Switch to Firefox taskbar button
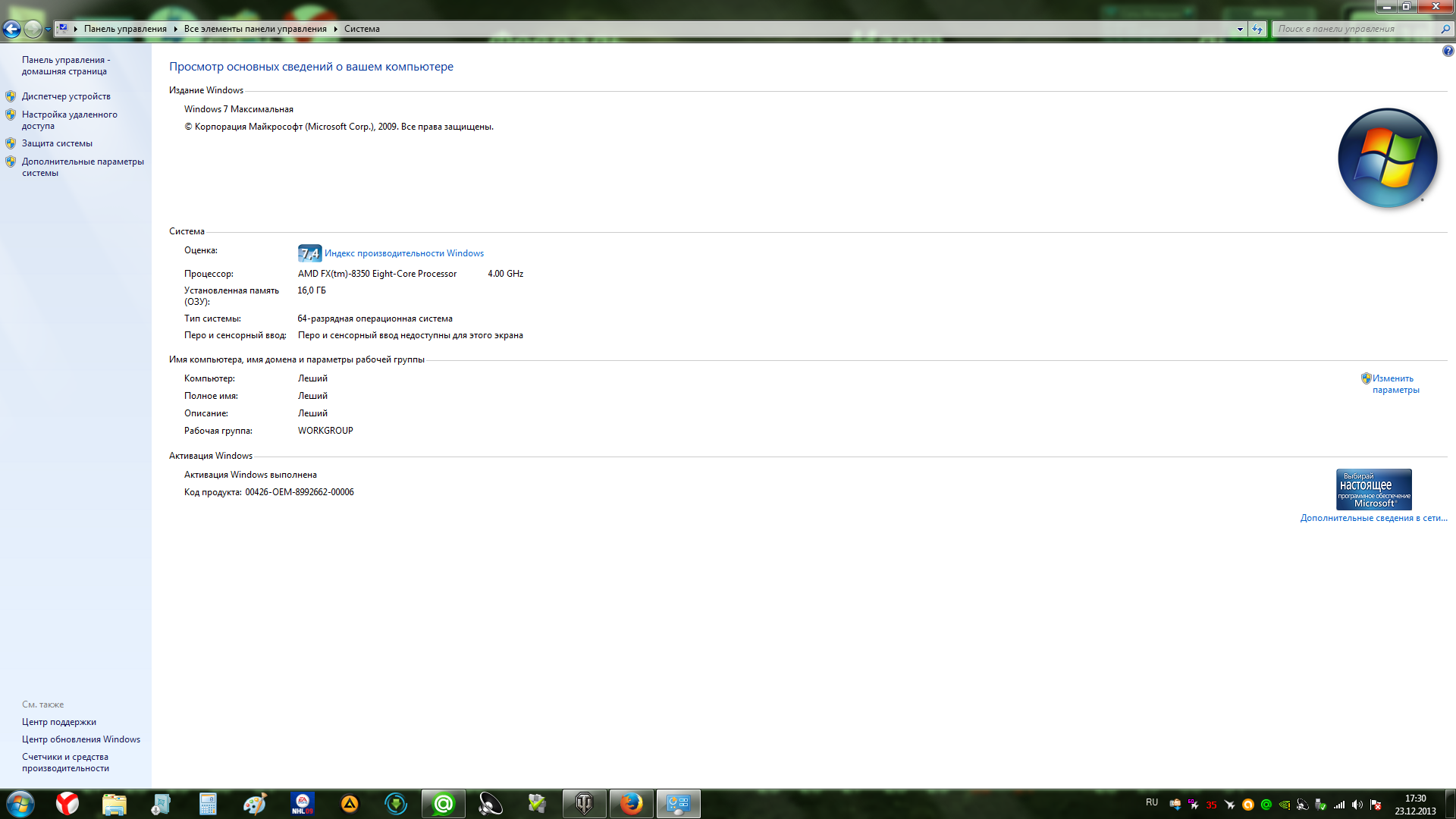The image size is (1456, 819). (x=632, y=804)
